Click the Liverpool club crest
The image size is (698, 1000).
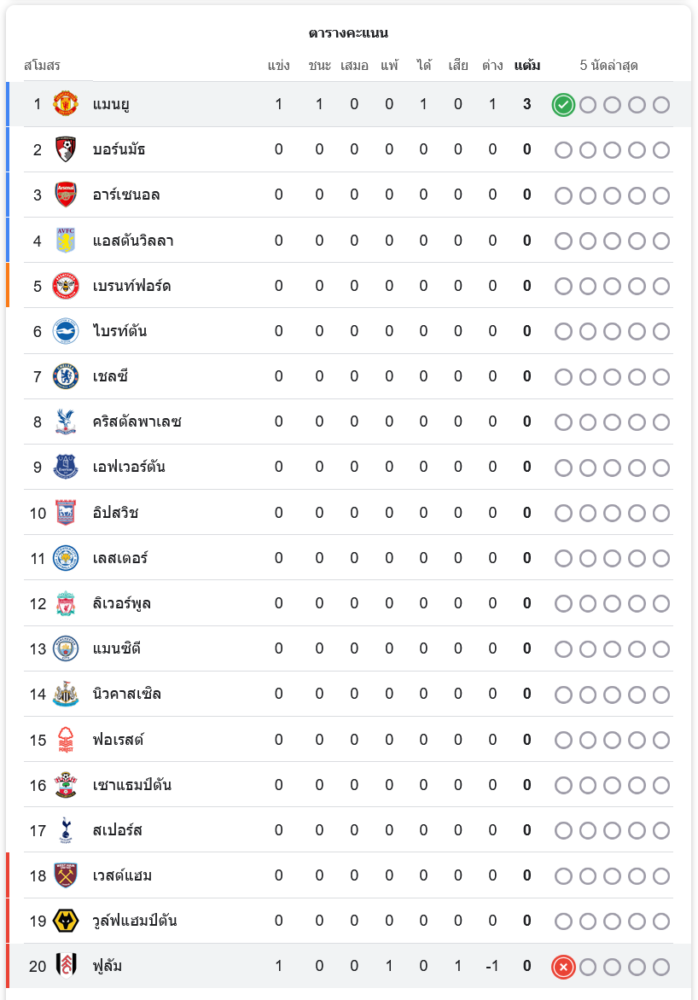click(x=66, y=604)
